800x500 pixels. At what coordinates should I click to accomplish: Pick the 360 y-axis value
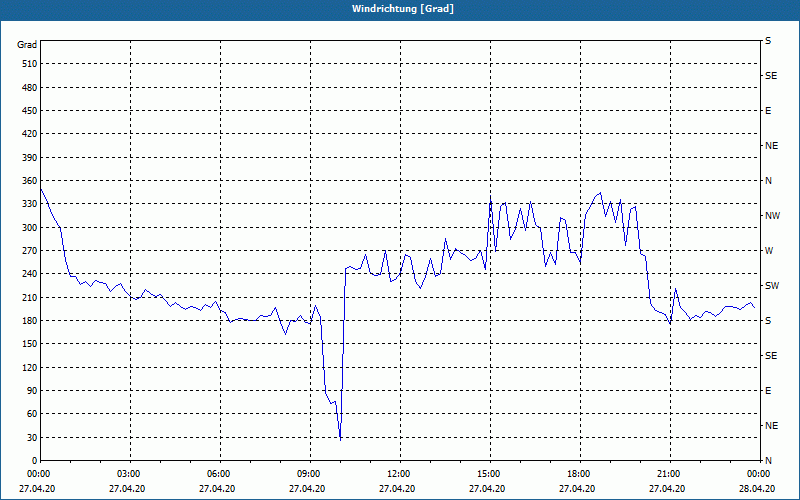pos(30,181)
